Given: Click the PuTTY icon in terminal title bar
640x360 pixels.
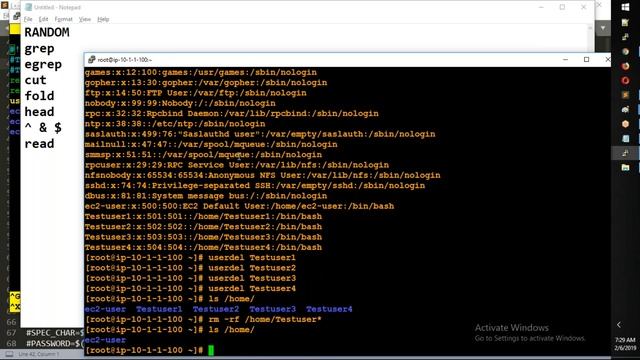Looking at the screenshot, I should click(x=91, y=60).
